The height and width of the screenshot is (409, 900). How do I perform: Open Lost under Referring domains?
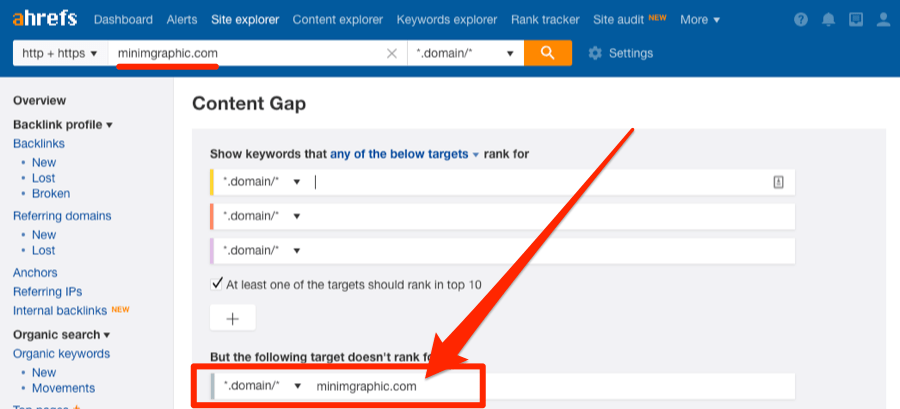44,250
